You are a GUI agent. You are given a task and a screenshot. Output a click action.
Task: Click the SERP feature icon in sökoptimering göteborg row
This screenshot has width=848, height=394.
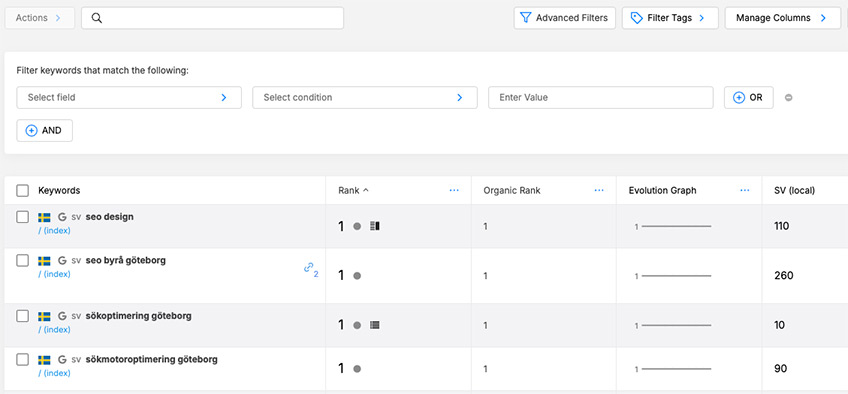point(375,325)
